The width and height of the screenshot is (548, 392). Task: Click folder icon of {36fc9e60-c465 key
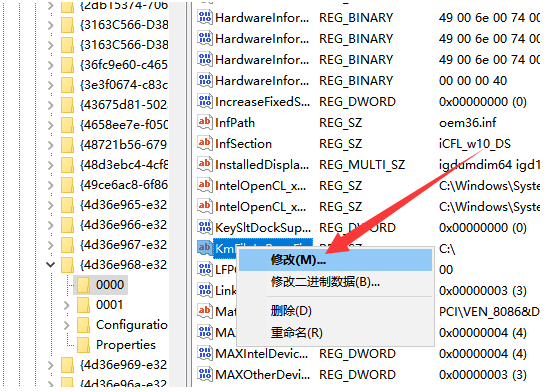tap(67, 65)
